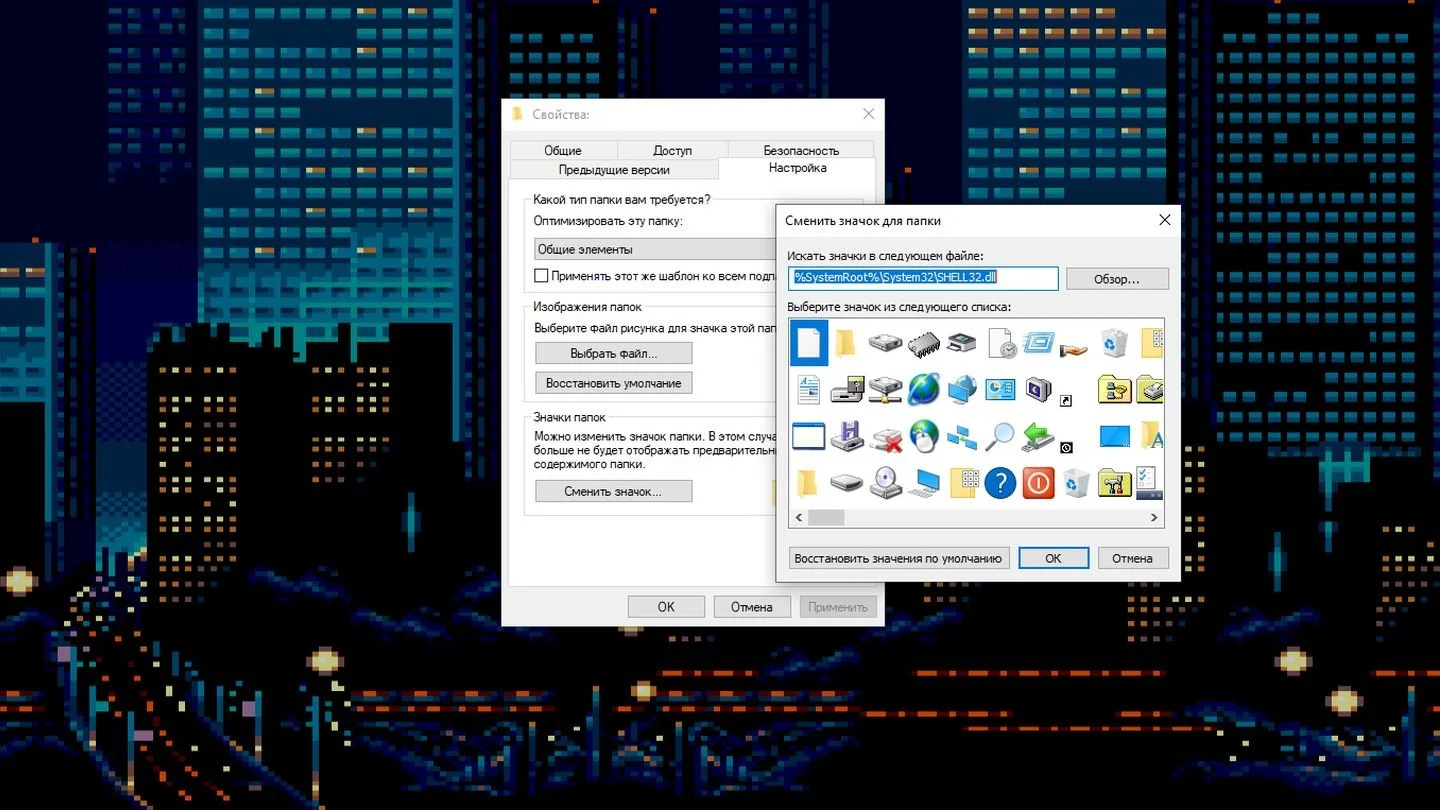Pick the blue question mark icon

click(x=1000, y=483)
